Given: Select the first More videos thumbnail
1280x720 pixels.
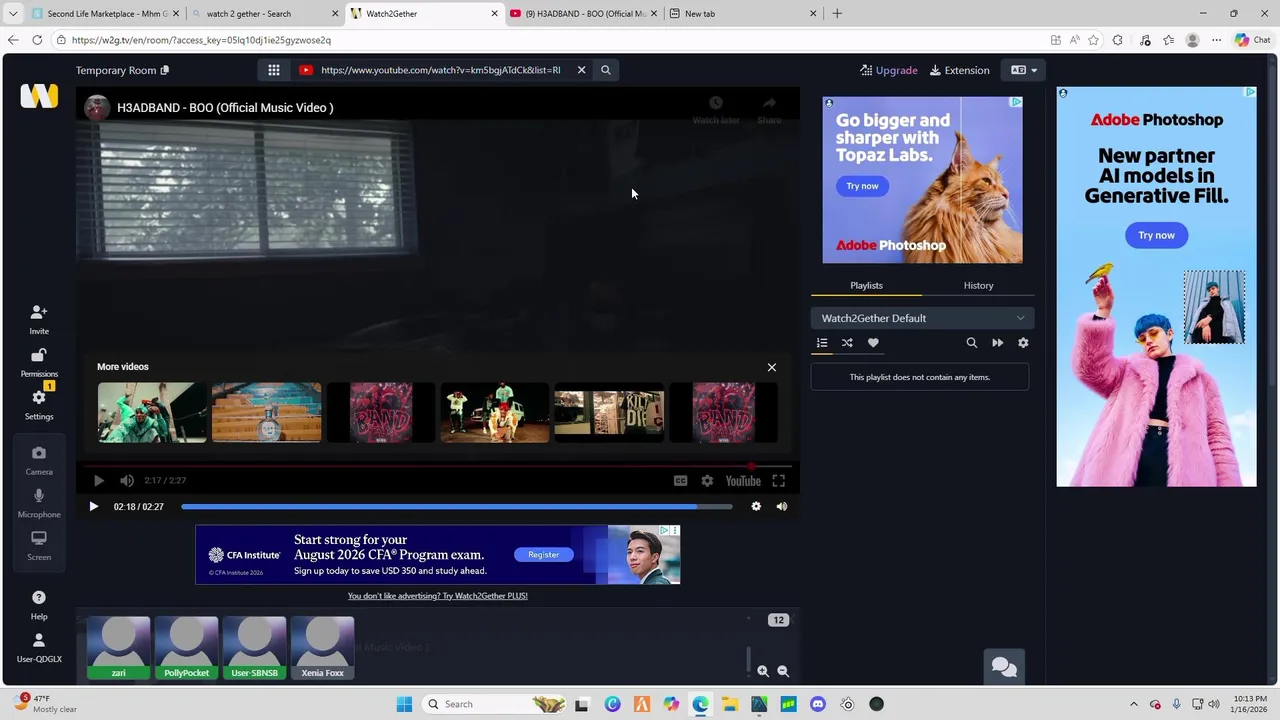Looking at the screenshot, I should tap(152, 412).
